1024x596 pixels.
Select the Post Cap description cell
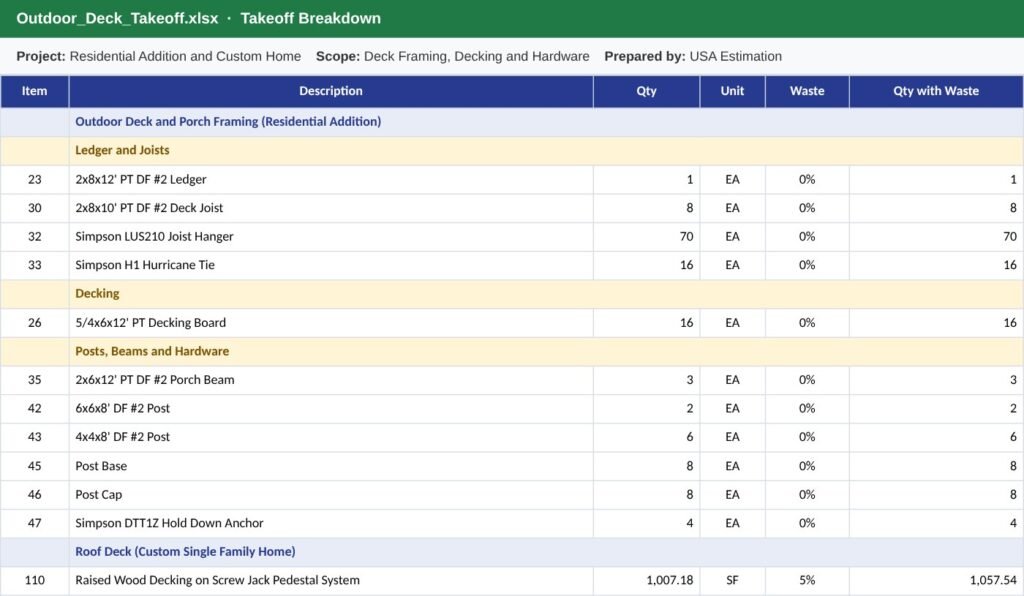pos(331,495)
